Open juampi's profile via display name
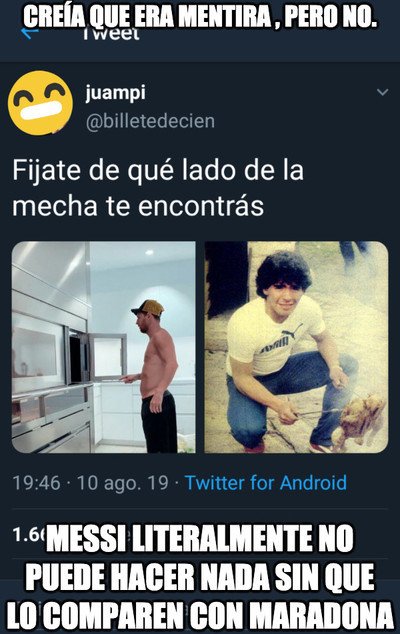Screen dimensions: 400x634 pyautogui.click(x=115, y=93)
